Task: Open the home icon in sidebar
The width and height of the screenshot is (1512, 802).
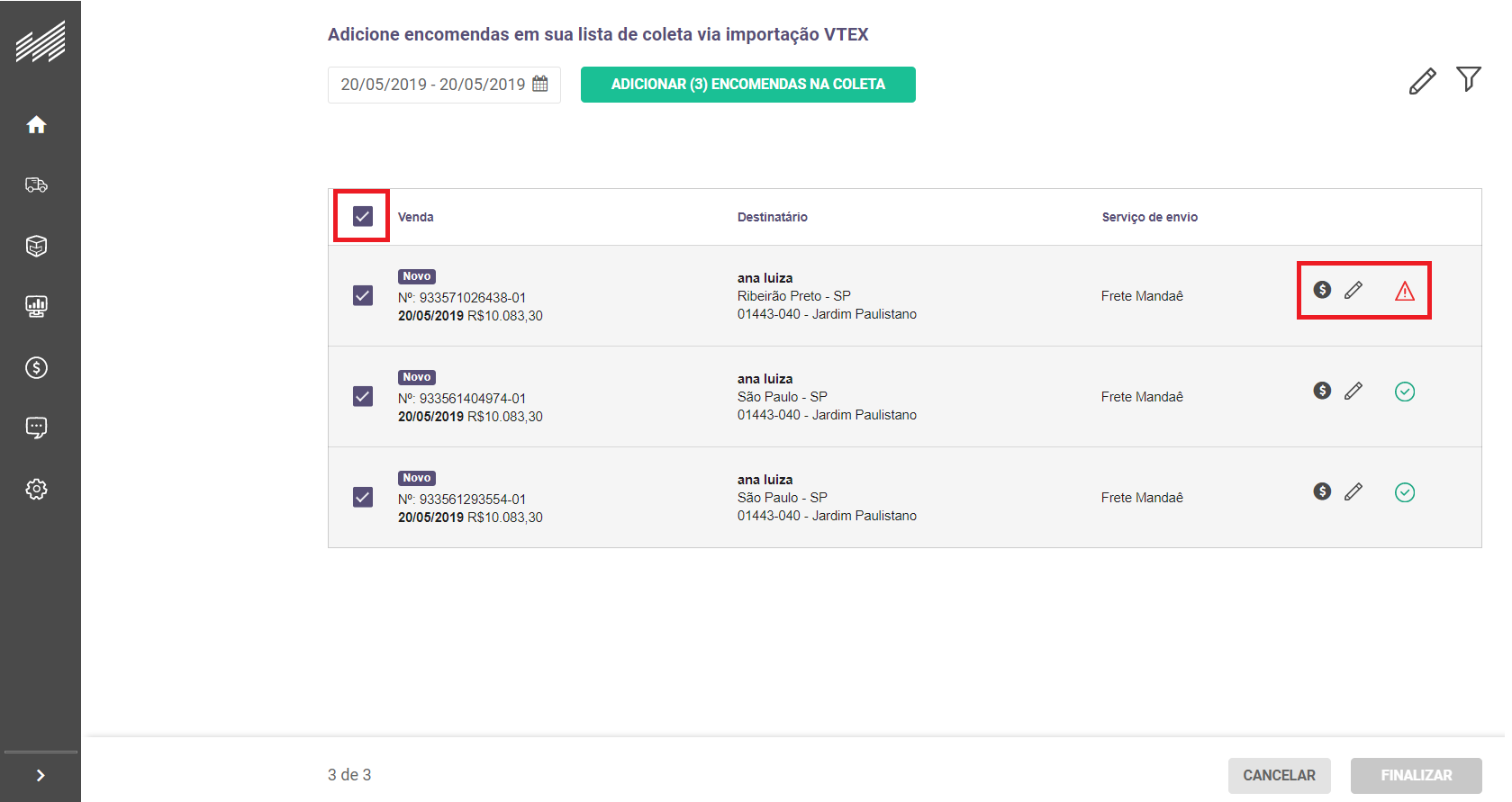Action: pyautogui.click(x=36, y=125)
